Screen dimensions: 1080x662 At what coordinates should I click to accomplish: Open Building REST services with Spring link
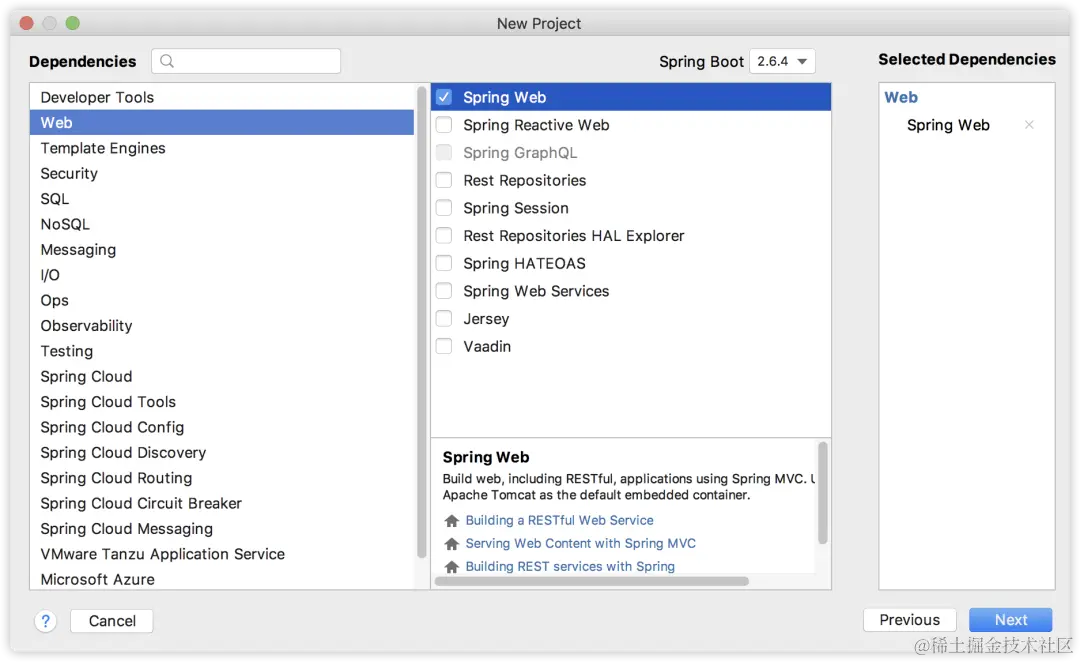tap(570, 567)
